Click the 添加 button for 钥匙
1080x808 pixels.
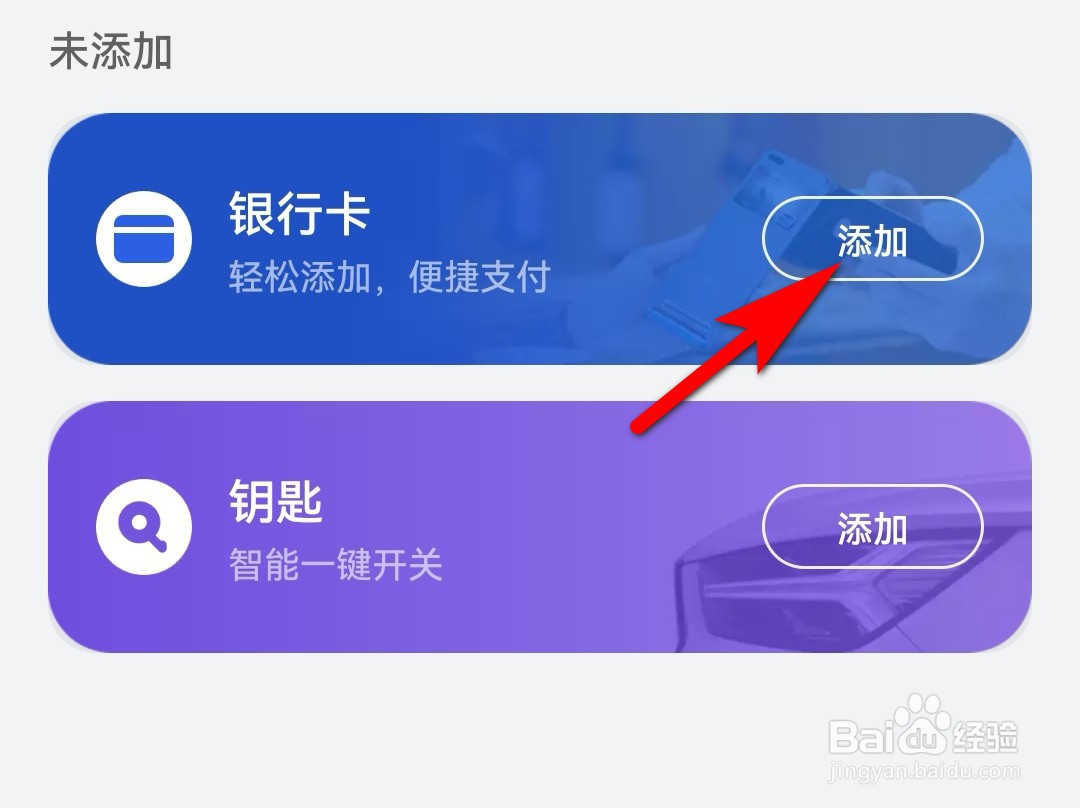tap(872, 527)
